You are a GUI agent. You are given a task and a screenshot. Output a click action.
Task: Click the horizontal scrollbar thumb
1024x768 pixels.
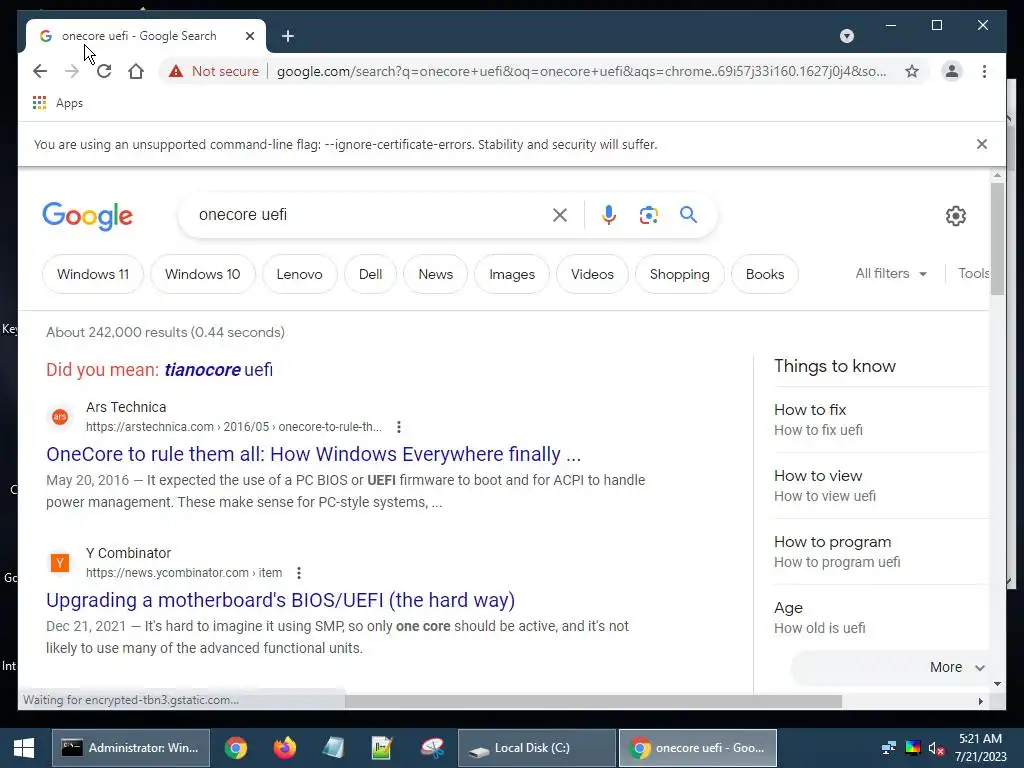pos(594,701)
